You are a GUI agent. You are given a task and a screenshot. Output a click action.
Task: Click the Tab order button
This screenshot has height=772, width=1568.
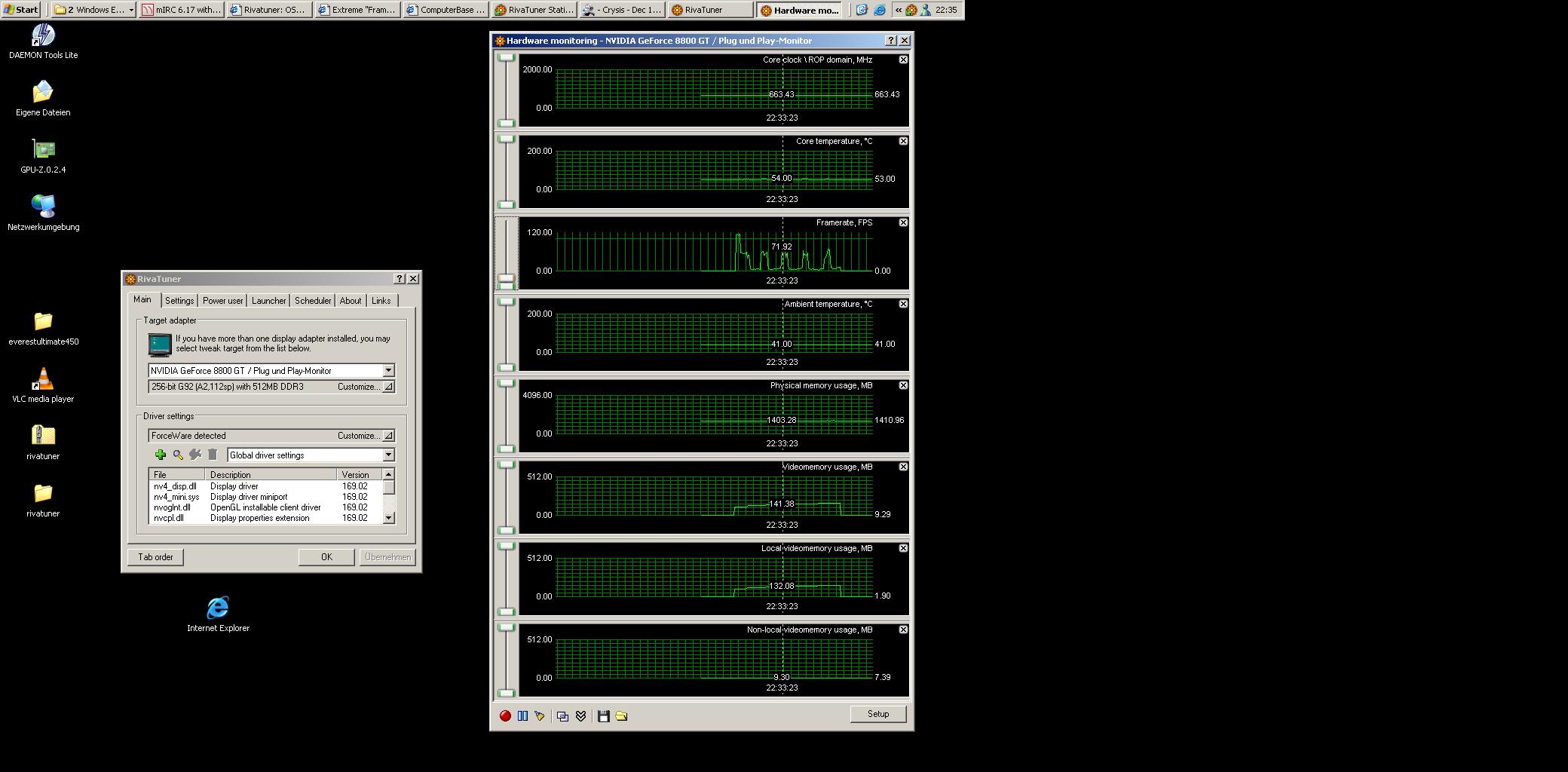[x=155, y=557]
